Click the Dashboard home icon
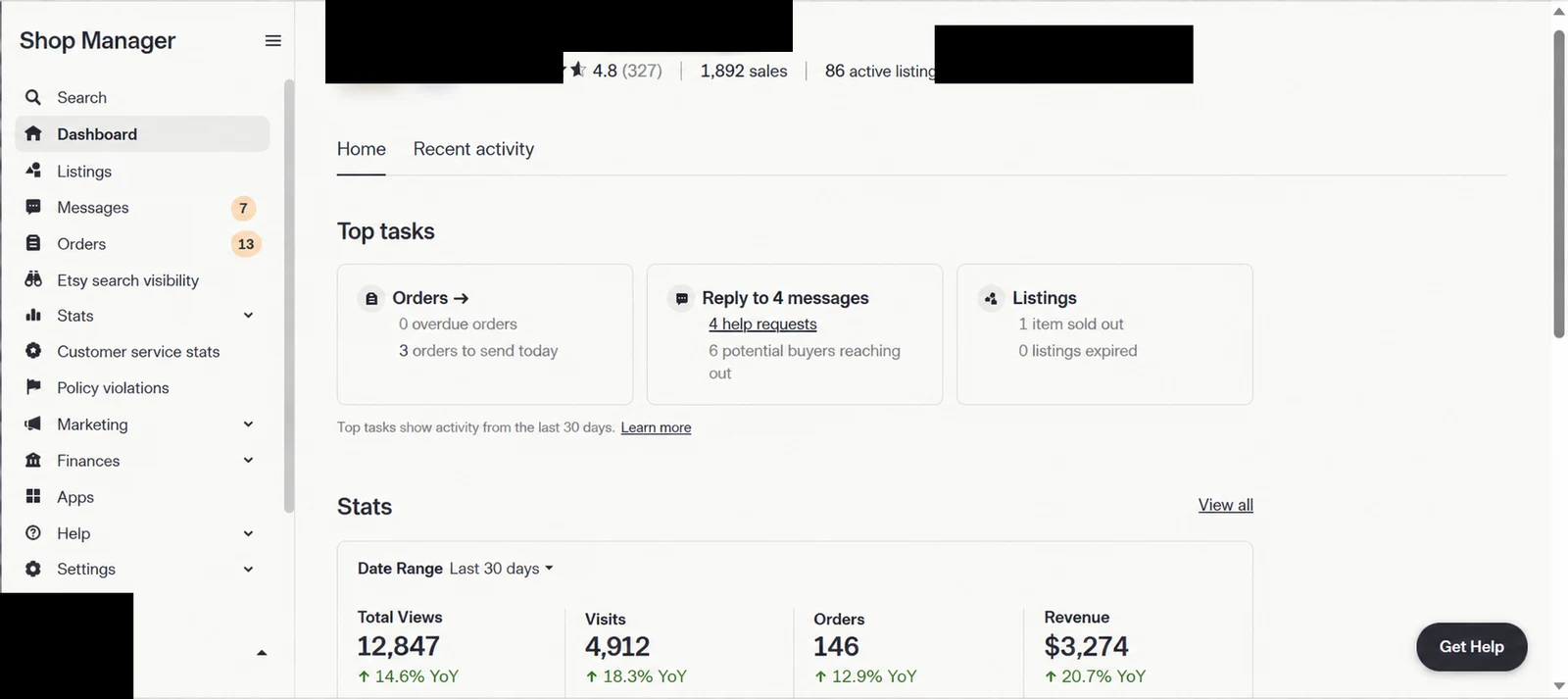This screenshot has width=1568, height=699. [33, 133]
